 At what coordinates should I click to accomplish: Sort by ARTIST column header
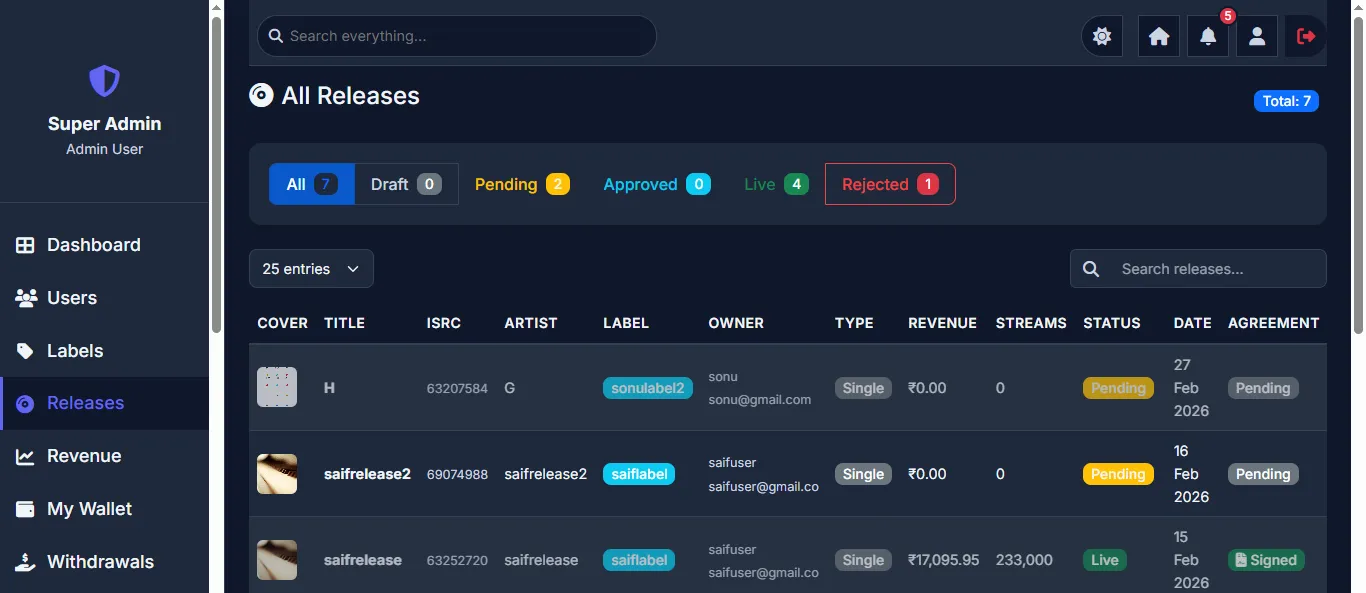(x=531, y=323)
